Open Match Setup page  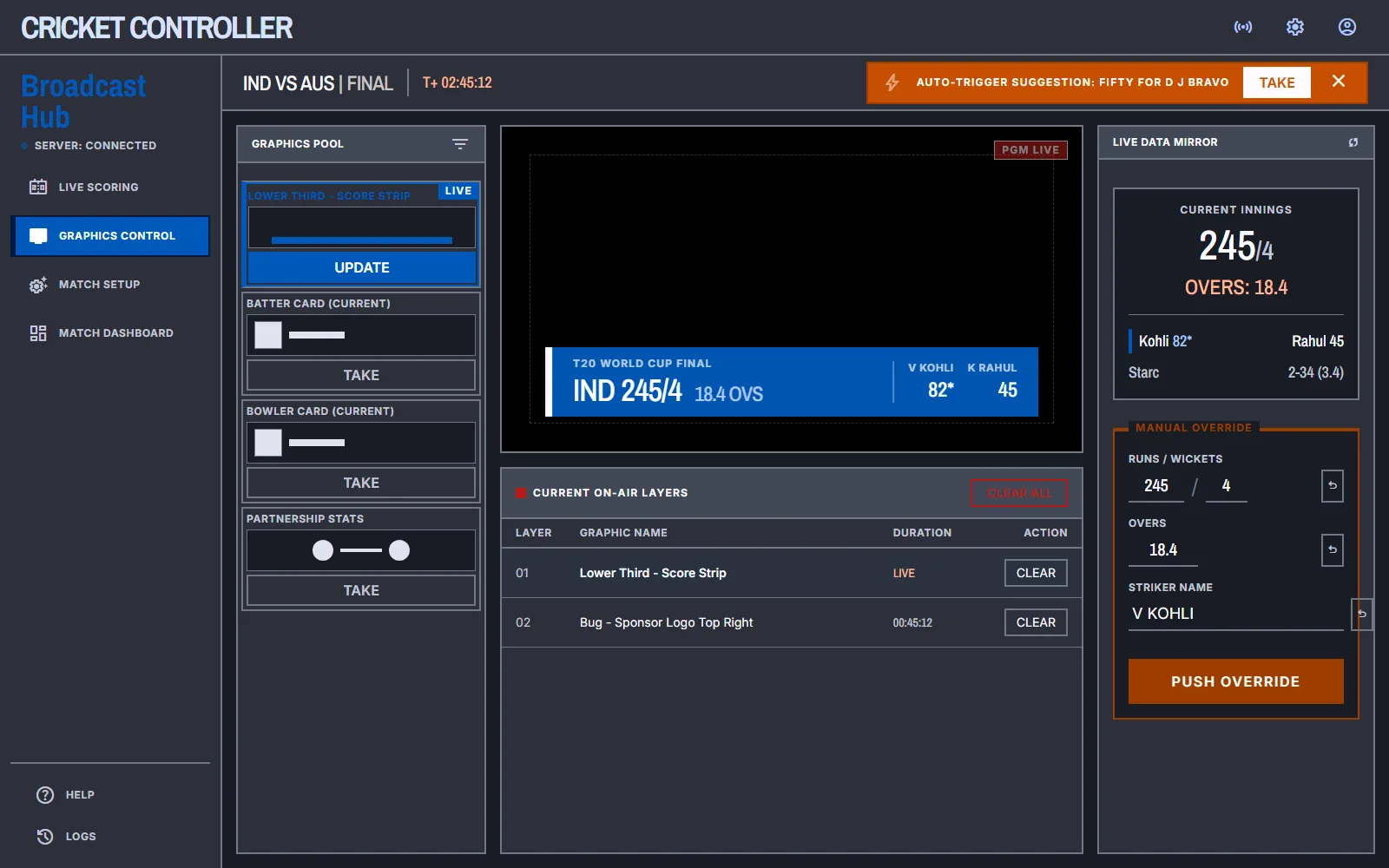point(110,285)
